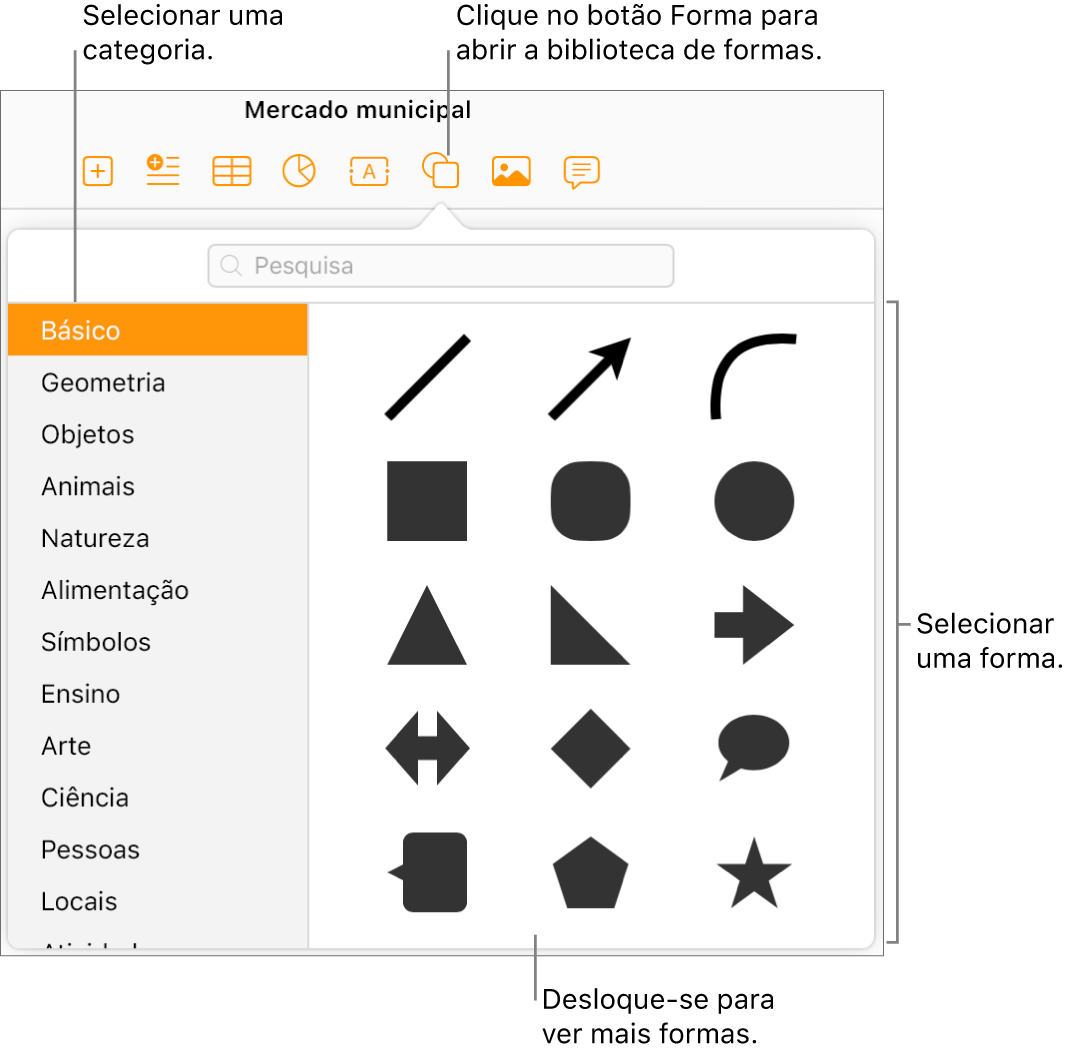The image size is (1077, 1059).
Task: Click the Text box toolbar icon
Action: [x=370, y=171]
